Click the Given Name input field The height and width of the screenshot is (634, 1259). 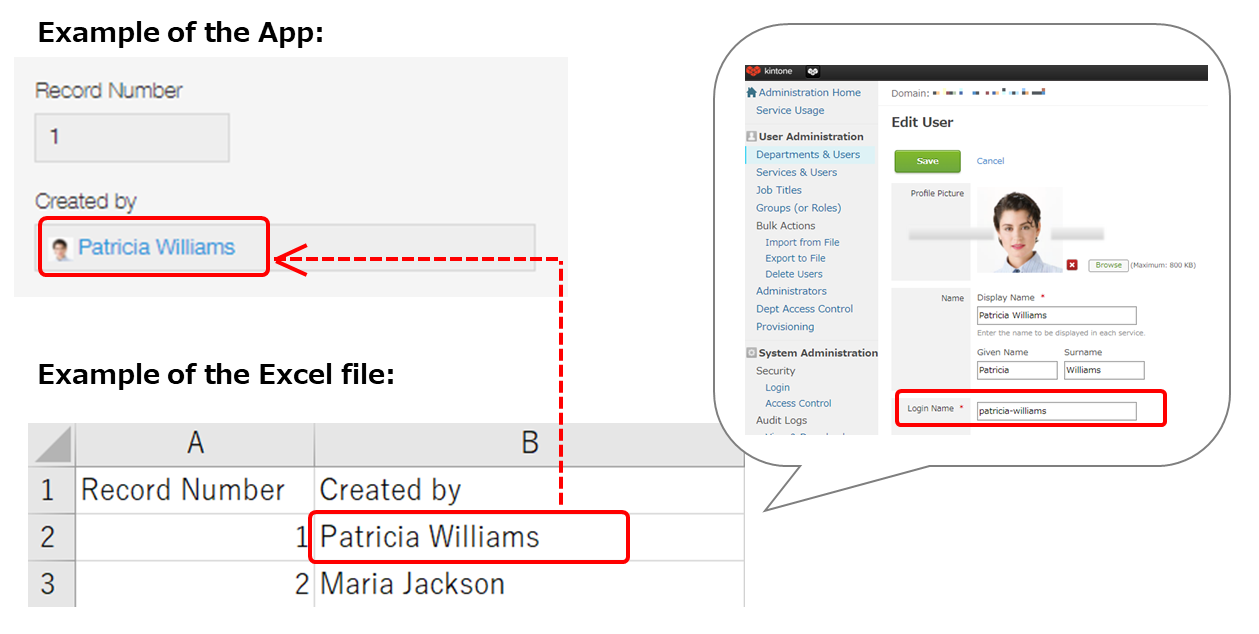(x=1016, y=370)
